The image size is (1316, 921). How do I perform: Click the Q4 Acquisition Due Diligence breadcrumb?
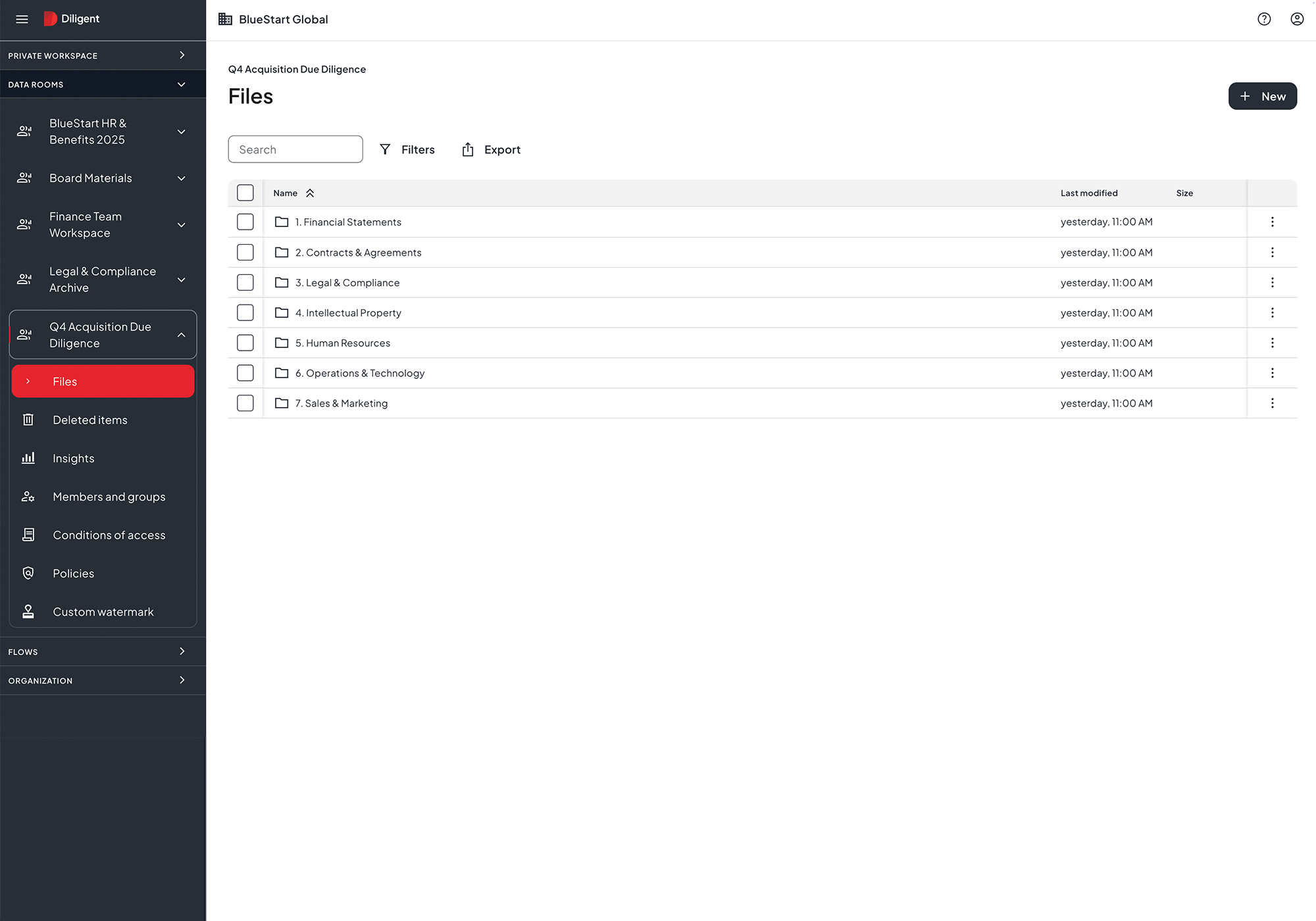(297, 69)
